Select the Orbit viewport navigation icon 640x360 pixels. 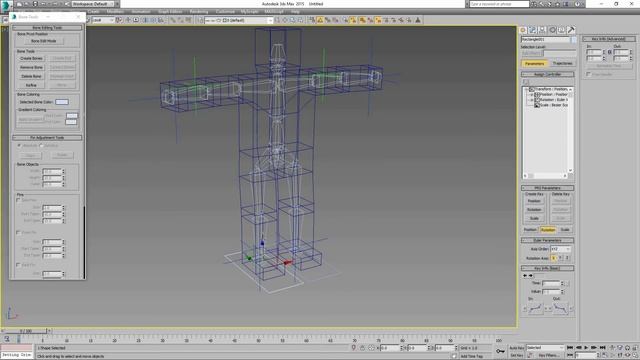627,356
